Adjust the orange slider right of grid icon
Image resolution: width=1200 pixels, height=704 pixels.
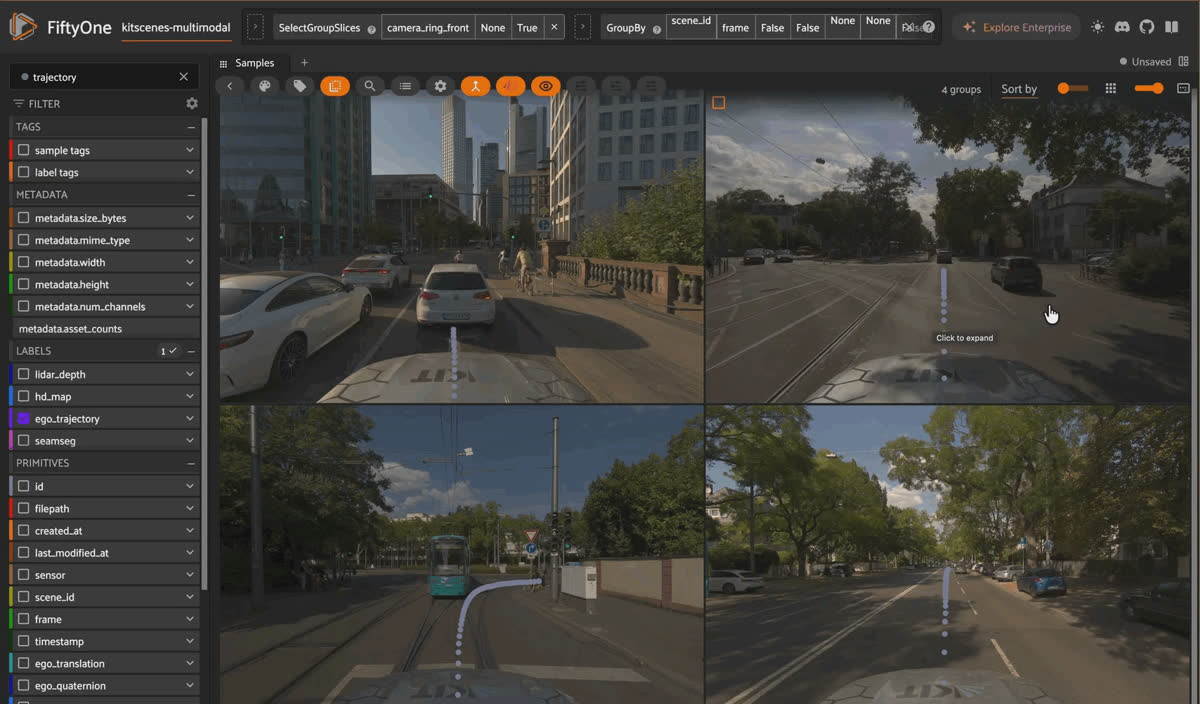coord(1150,89)
